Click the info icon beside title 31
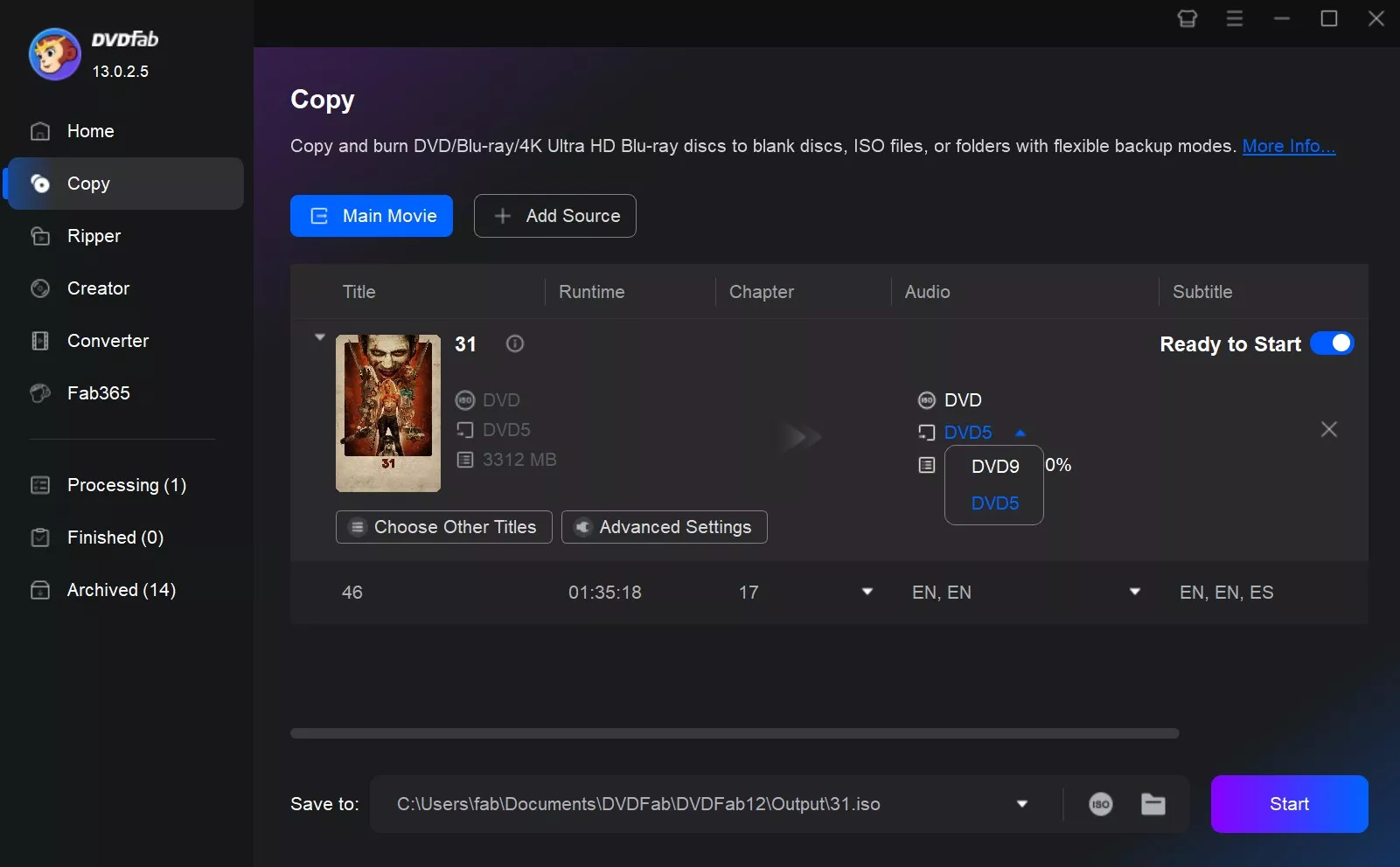The height and width of the screenshot is (867, 1400). tap(515, 343)
